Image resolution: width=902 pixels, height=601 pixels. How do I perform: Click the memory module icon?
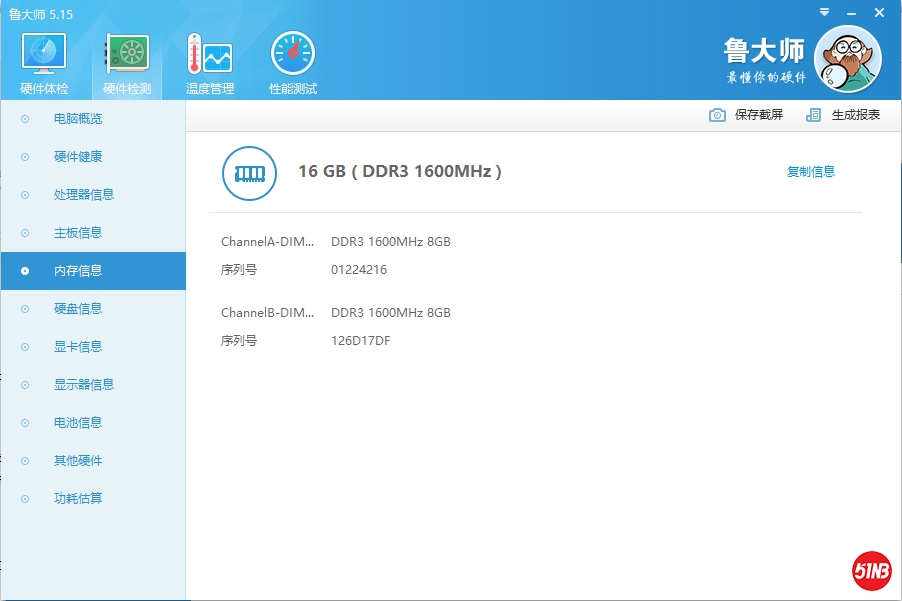click(249, 173)
